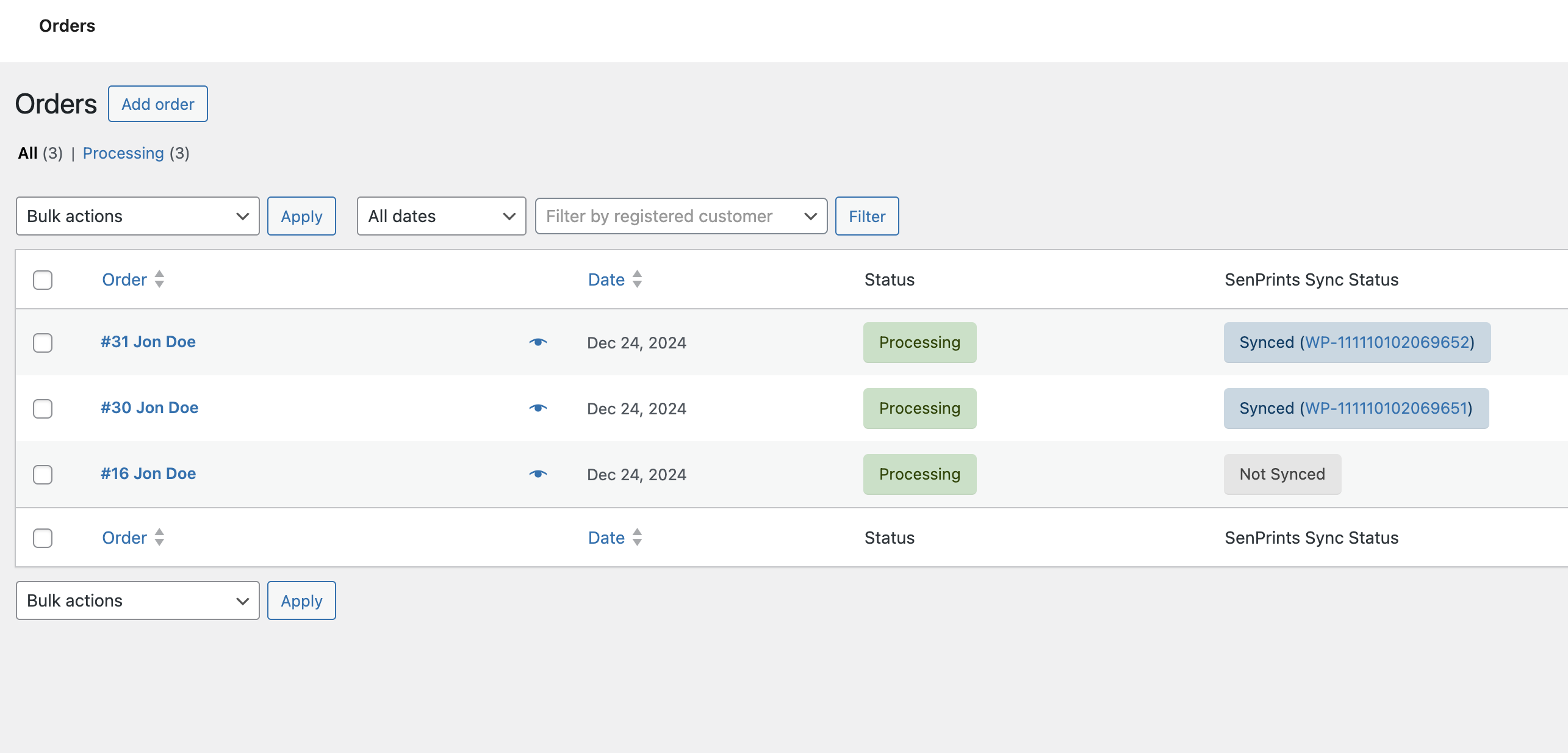Open bottom Bulk actions dropdown
The height and width of the screenshot is (753, 1568).
138,600
